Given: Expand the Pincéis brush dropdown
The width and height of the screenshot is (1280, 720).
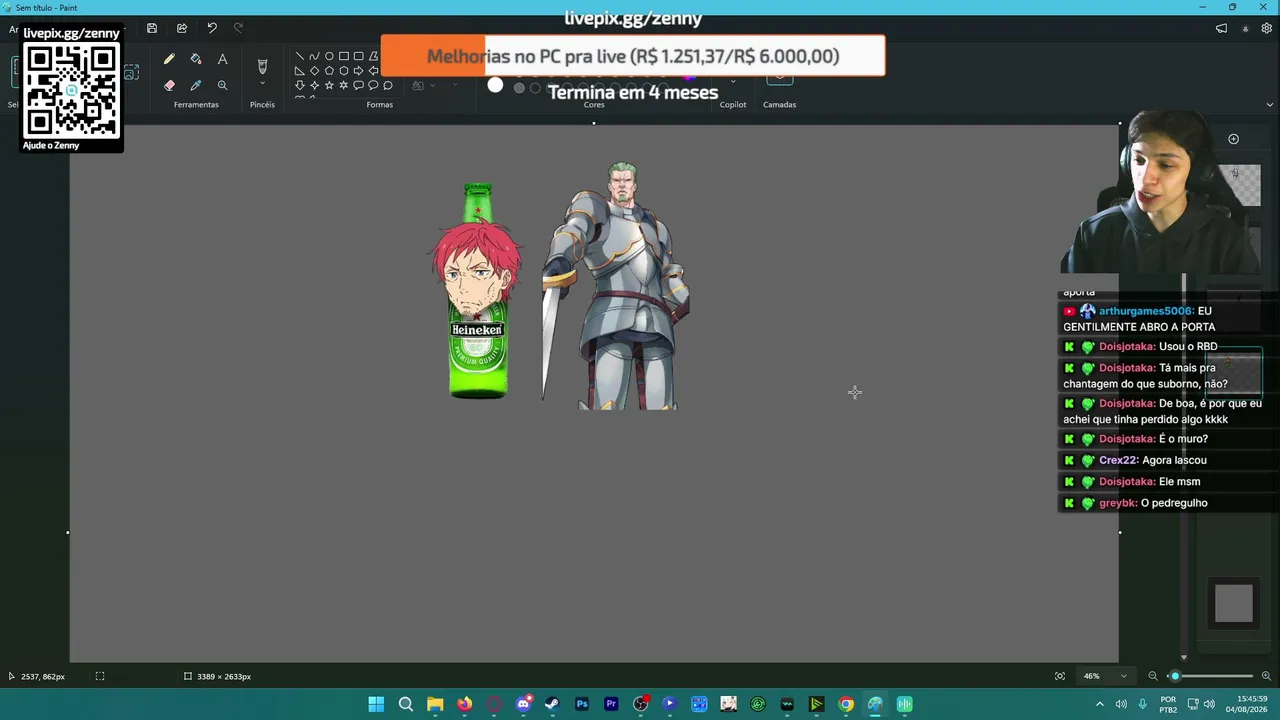Looking at the screenshot, I should (x=262, y=84).
